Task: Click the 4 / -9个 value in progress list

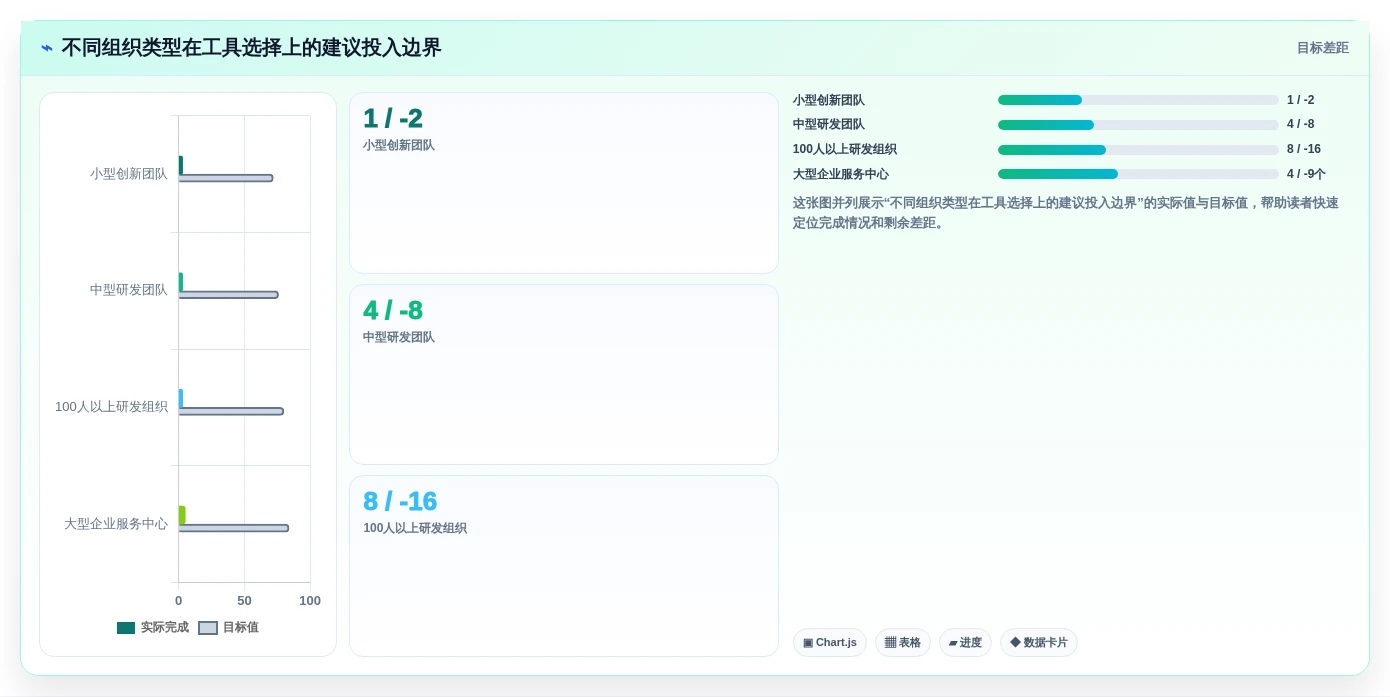Action: coord(1306,174)
